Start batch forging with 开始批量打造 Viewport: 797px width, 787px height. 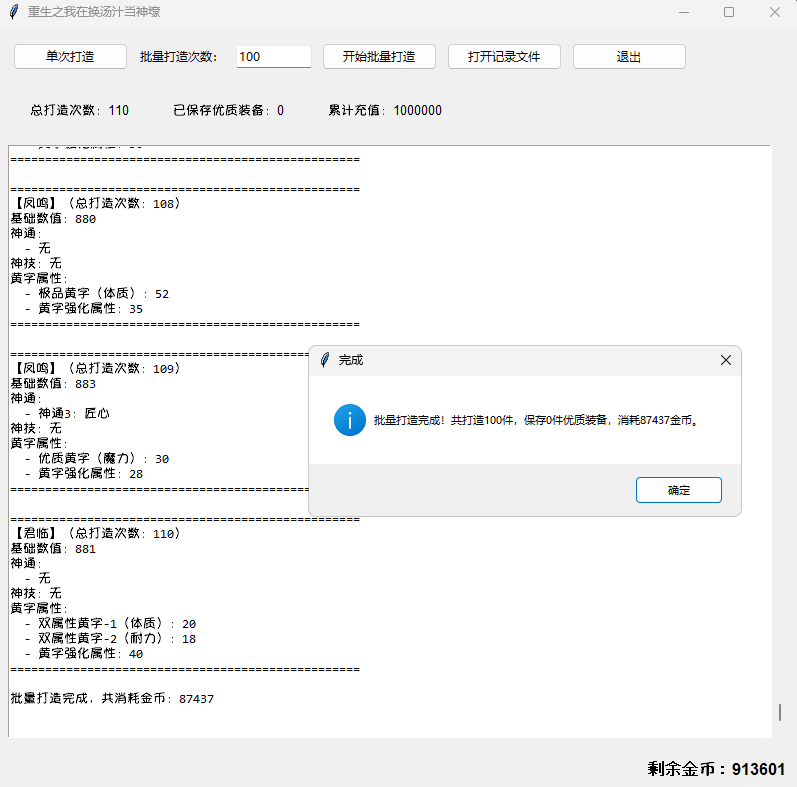pos(379,57)
